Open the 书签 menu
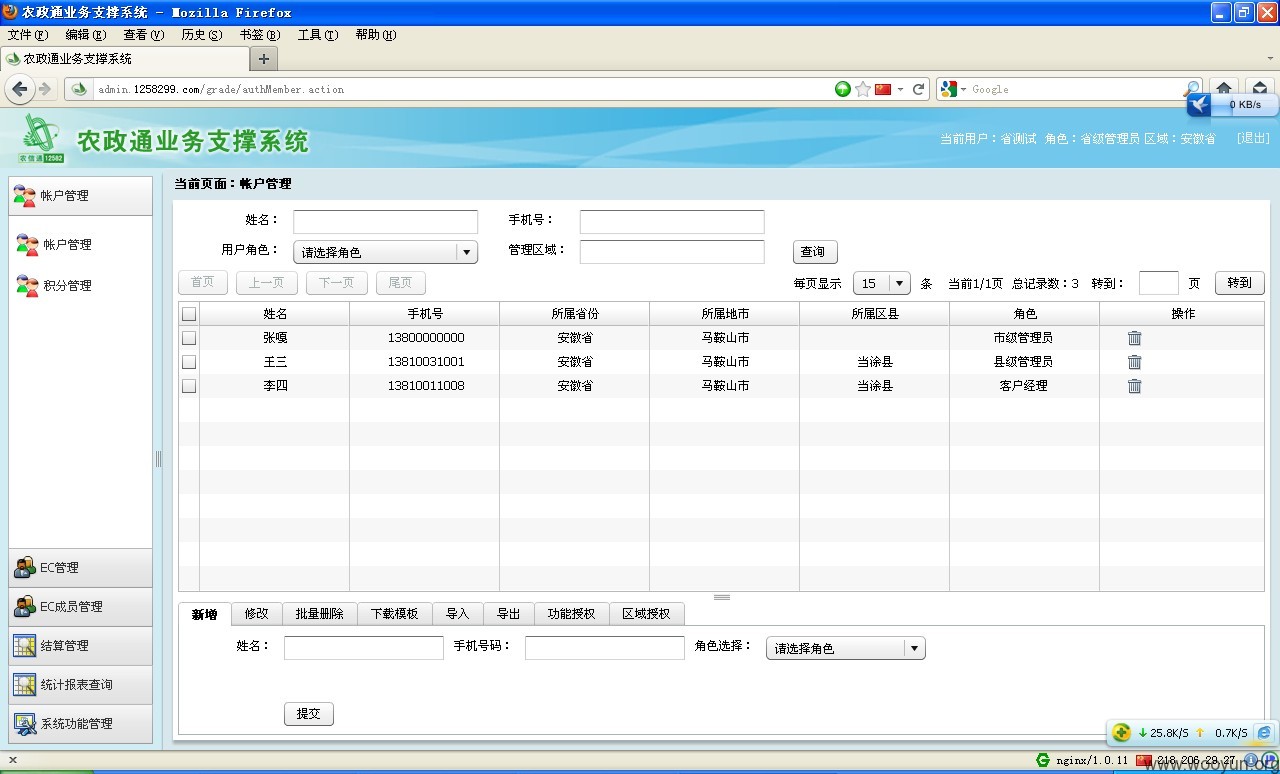This screenshot has width=1280, height=774. [260, 35]
